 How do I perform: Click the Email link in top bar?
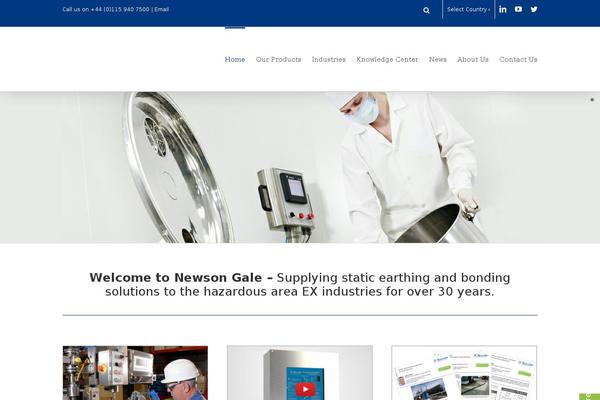click(x=161, y=9)
